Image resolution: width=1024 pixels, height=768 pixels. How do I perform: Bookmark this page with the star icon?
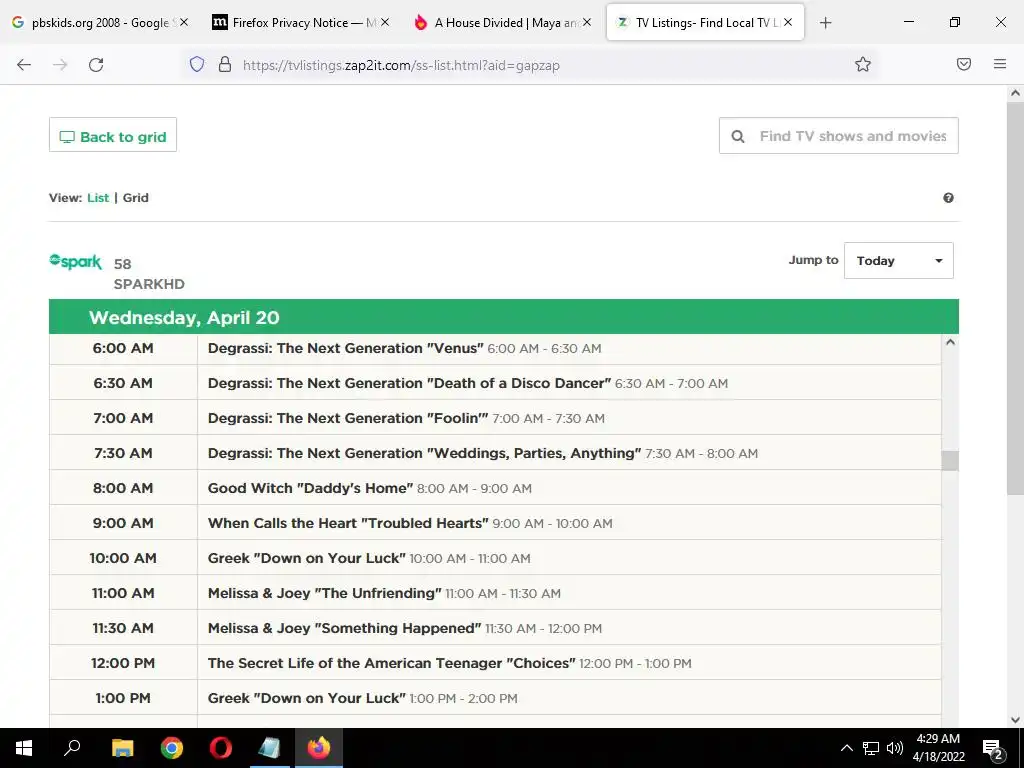click(x=863, y=64)
